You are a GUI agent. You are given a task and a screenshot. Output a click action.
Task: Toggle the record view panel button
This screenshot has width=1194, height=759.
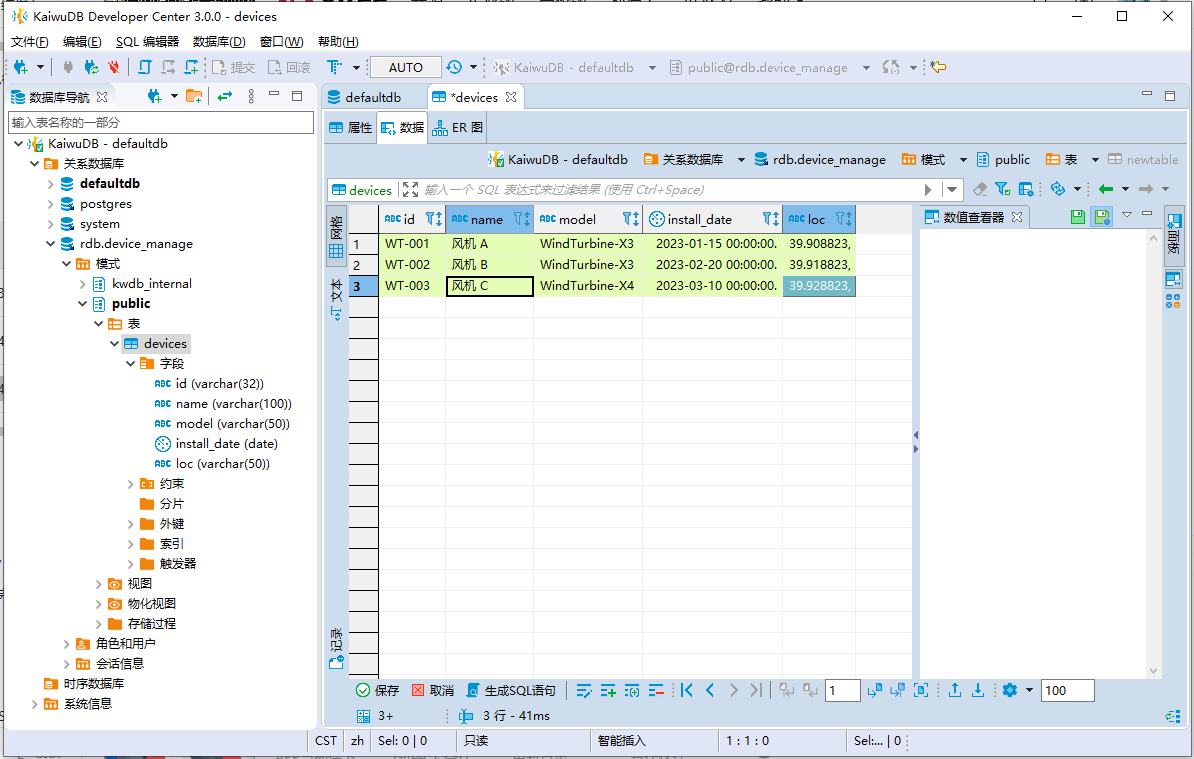(336, 649)
